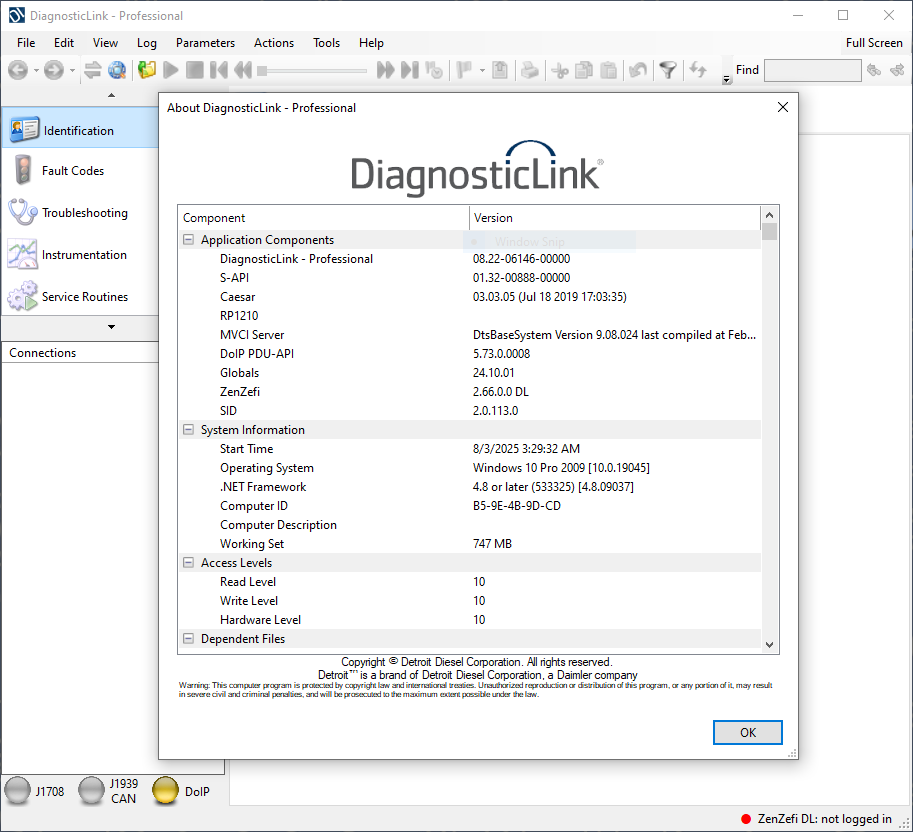
Task: Select the Computer ID row
Action: pyautogui.click(x=469, y=506)
